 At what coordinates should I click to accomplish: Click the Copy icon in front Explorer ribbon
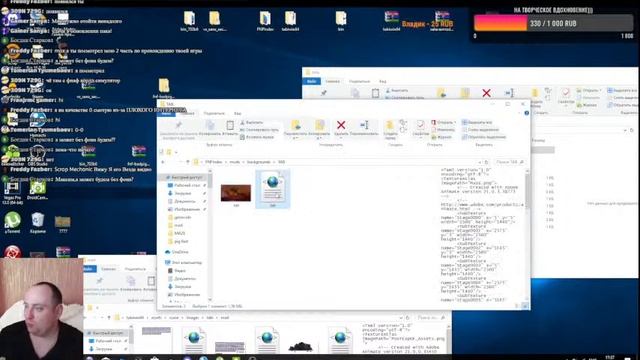[210, 125]
